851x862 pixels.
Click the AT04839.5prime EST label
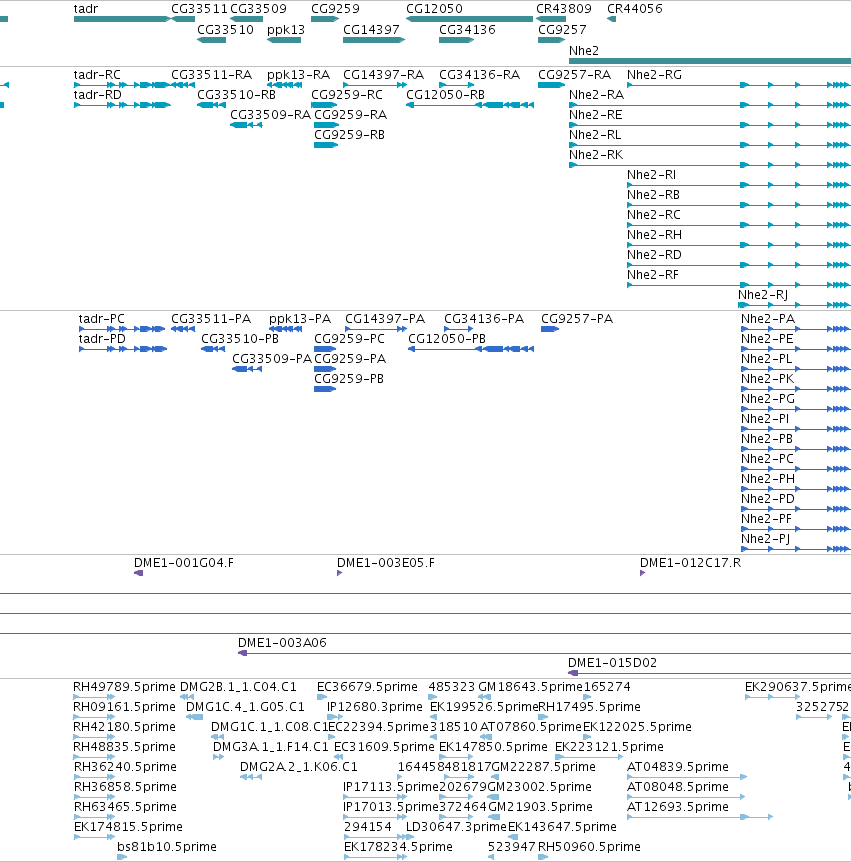[x=678, y=766]
